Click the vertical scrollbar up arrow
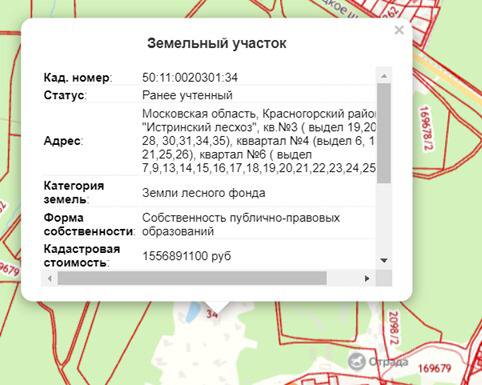482x385 pixels. [x=384, y=76]
